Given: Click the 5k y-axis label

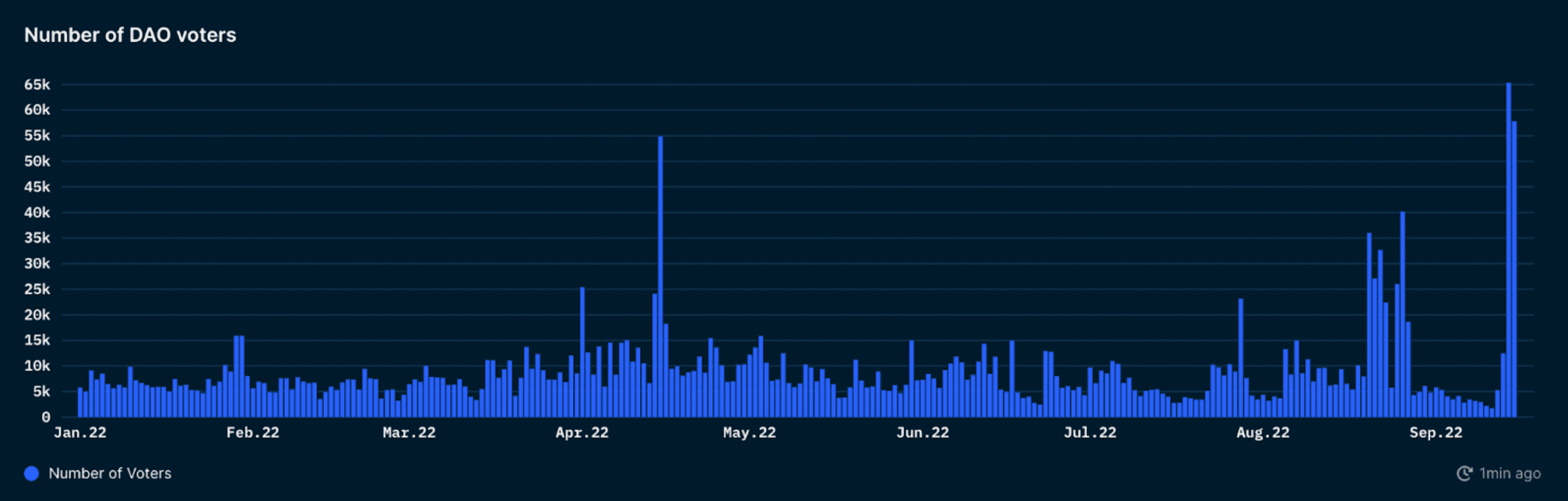Looking at the screenshot, I should pyautogui.click(x=41, y=392).
